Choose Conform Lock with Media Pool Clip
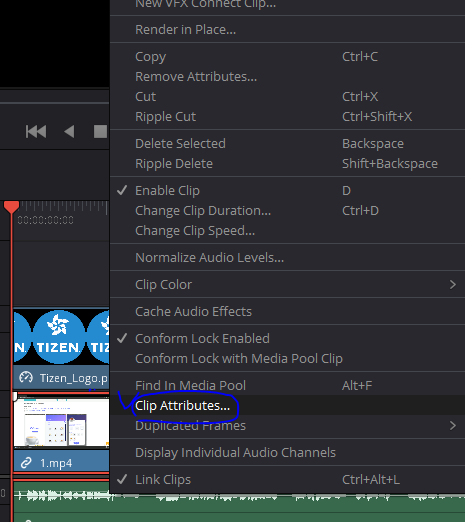The width and height of the screenshot is (465, 522). (287, 359)
